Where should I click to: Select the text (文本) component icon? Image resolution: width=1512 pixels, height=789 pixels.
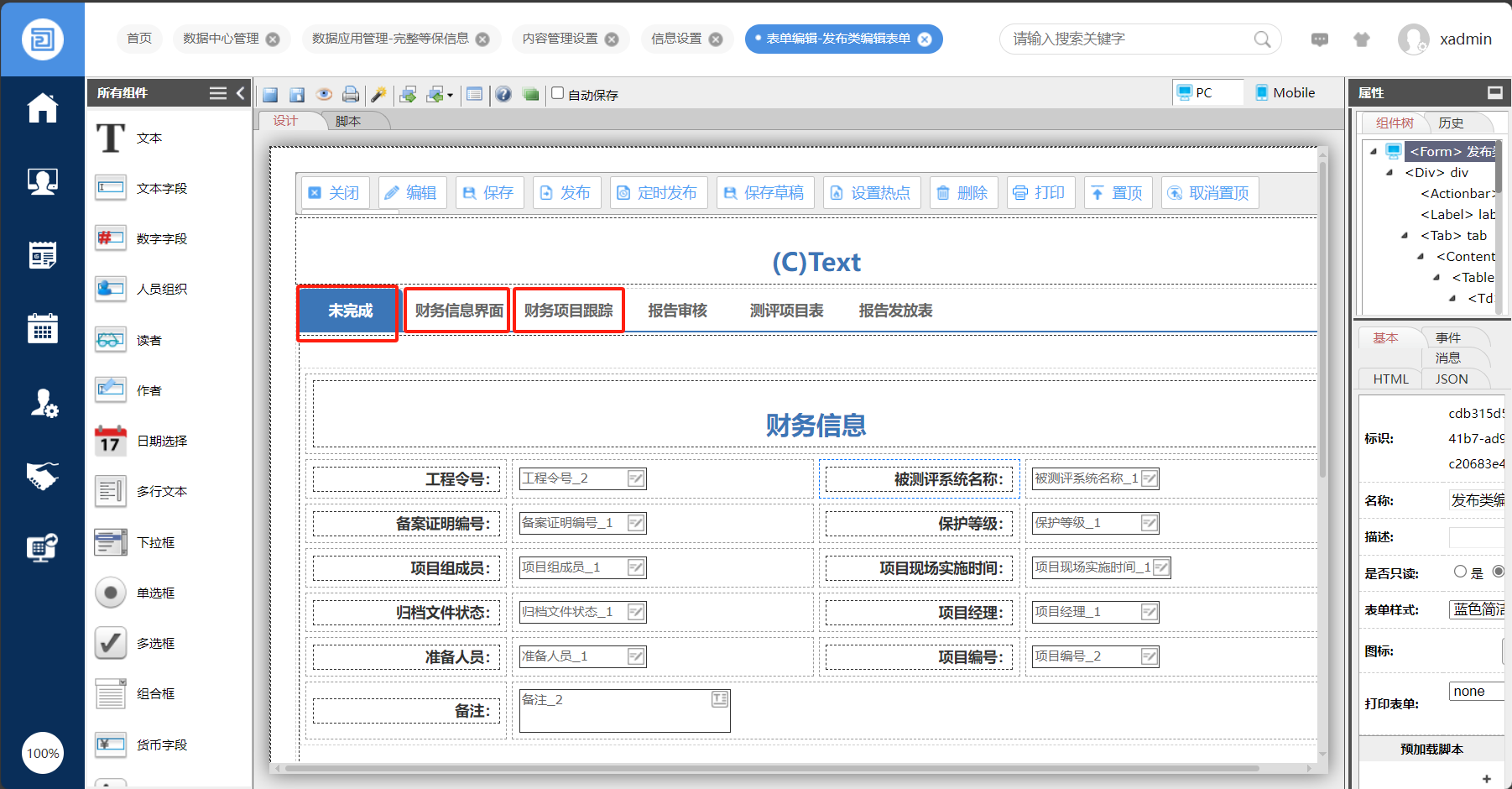(111, 138)
